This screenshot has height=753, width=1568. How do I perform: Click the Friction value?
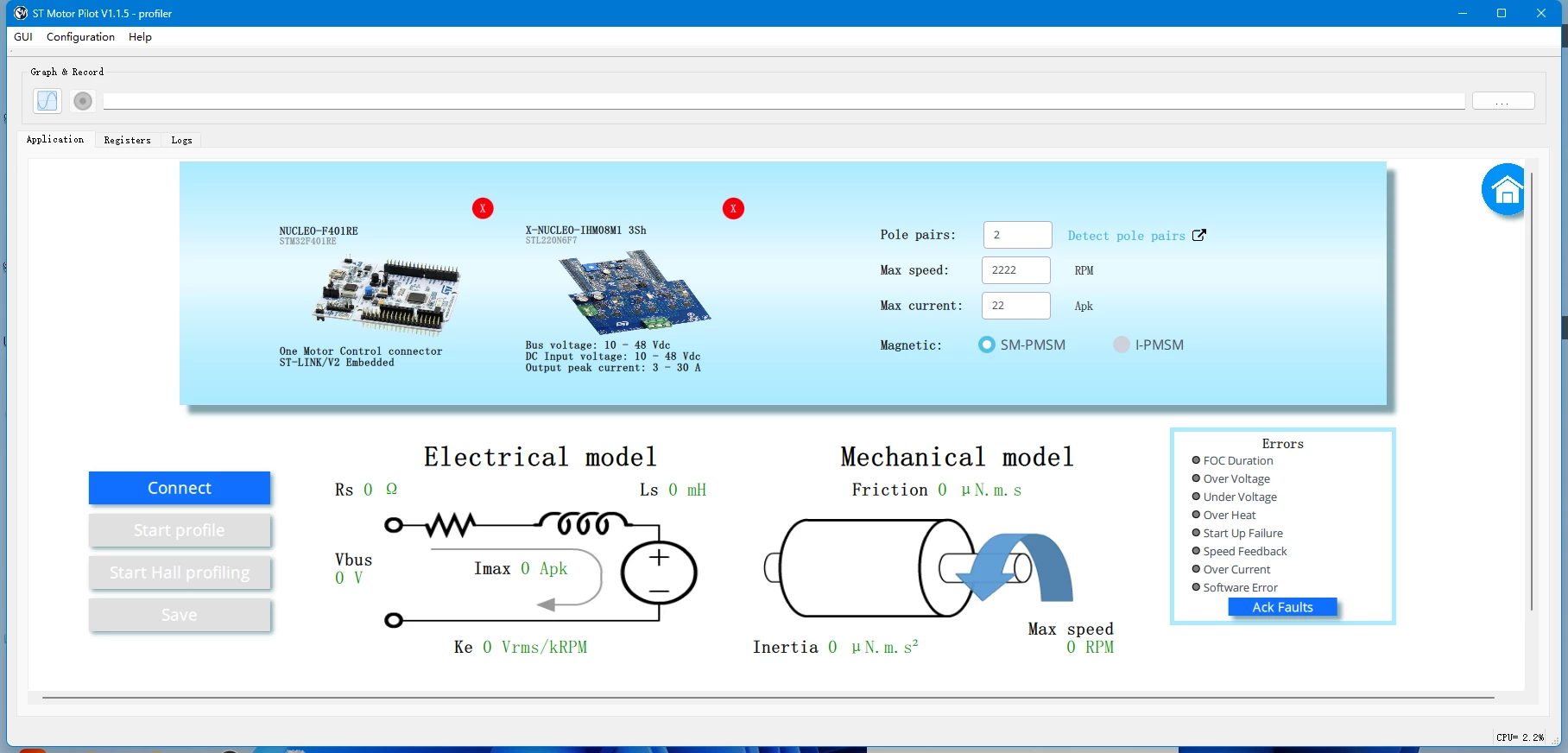pyautogui.click(x=942, y=490)
